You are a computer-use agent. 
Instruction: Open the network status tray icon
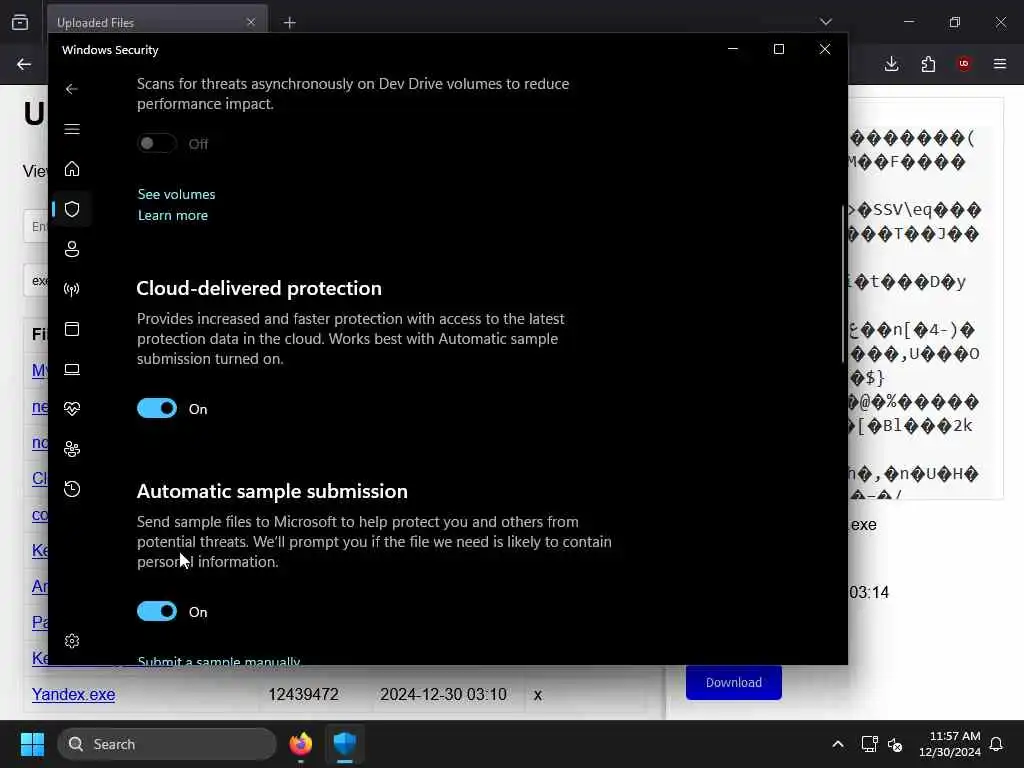point(869,744)
